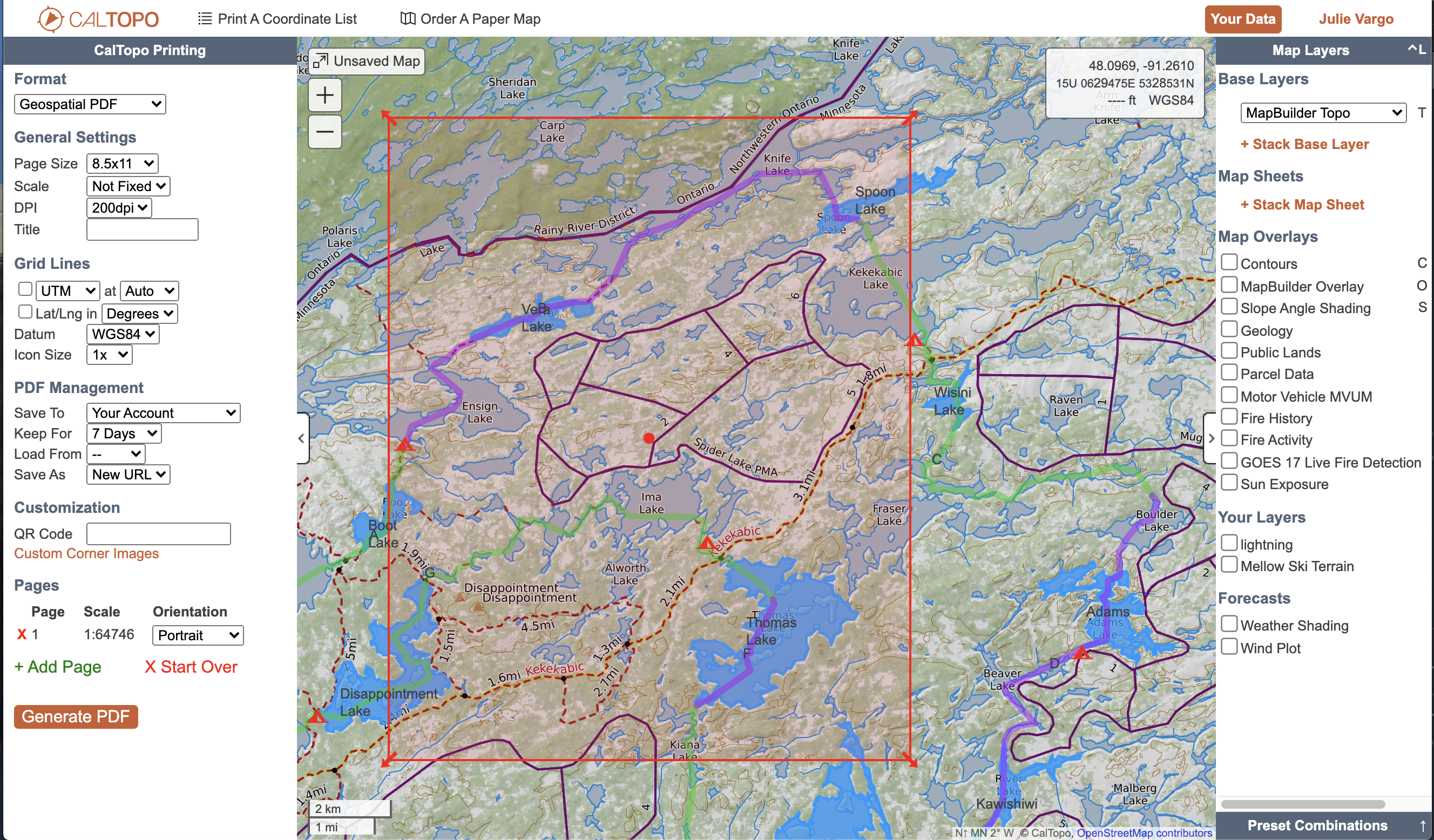1434x840 pixels.
Task: Click the zoom out minus button on map
Action: (x=325, y=132)
